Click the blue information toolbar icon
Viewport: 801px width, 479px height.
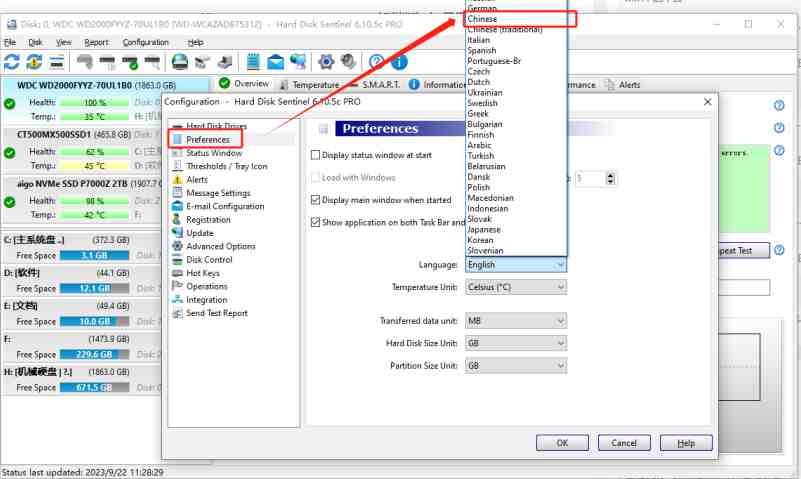pyautogui.click(x=399, y=62)
